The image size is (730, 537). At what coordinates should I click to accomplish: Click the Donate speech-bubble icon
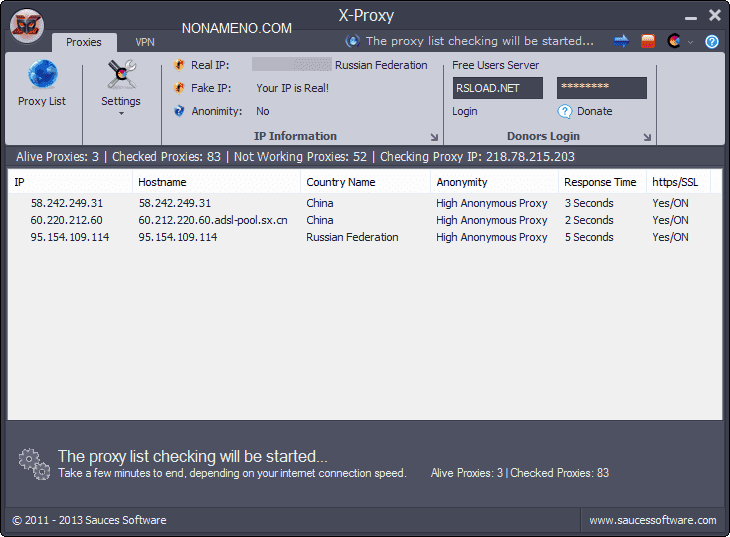(565, 111)
